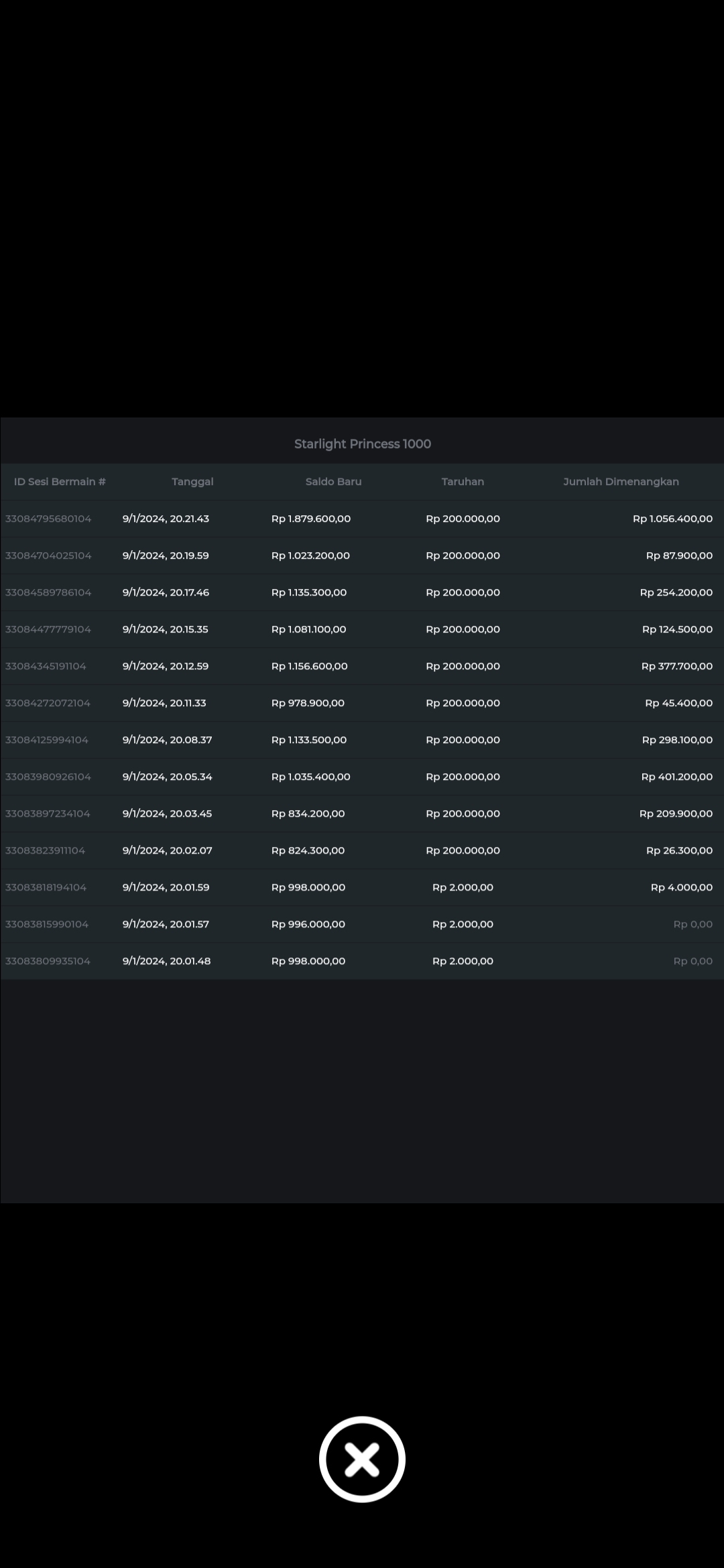Viewport: 724px width, 1568px height.
Task: Click session ID 33083897234104
Action: [x=48, y=813]
